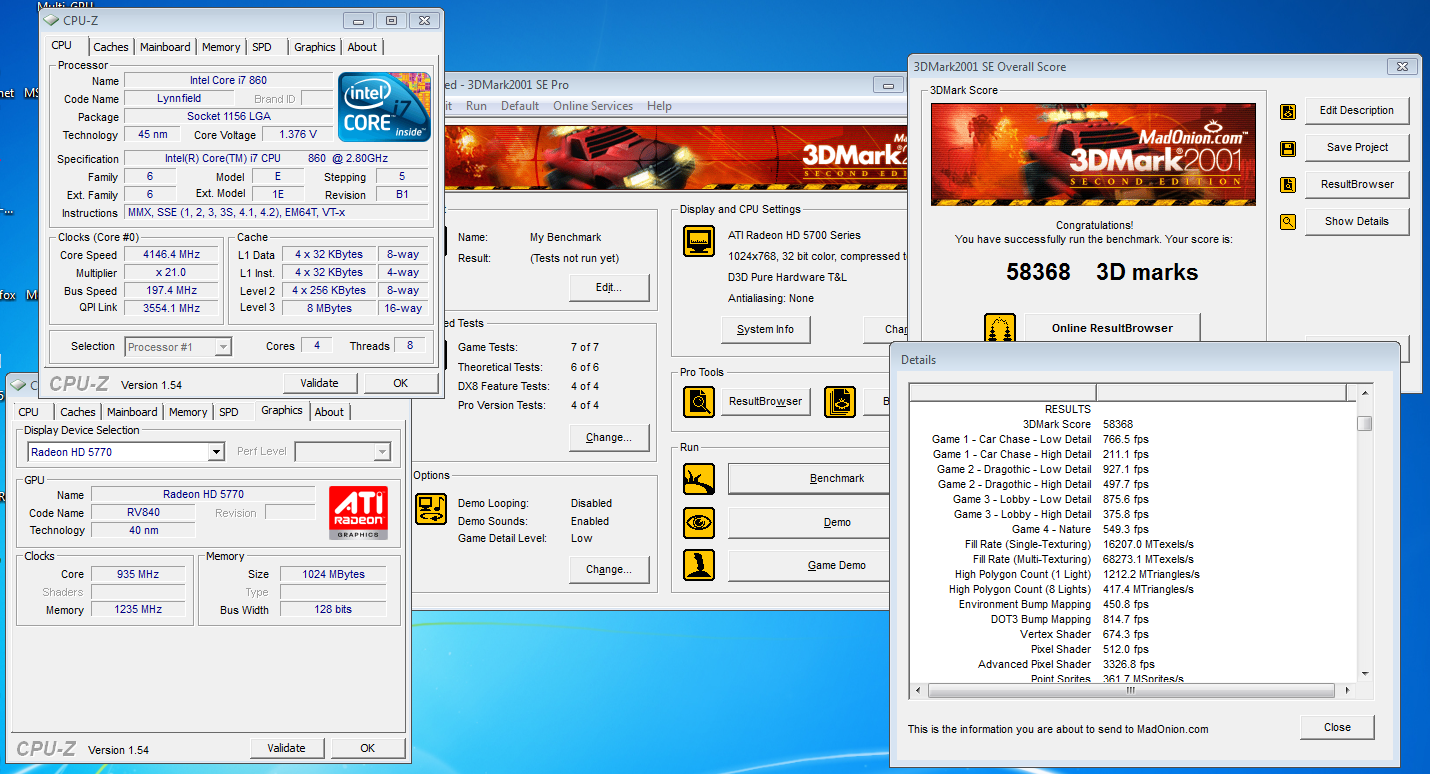Click the Details list vertical scrollbar thumb
This screenshot has height=774, width=1430.
1364,424
